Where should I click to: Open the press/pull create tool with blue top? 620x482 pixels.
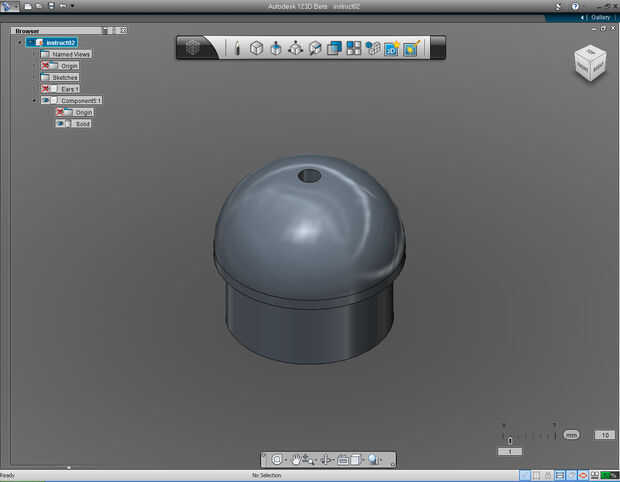click(276, 49)
